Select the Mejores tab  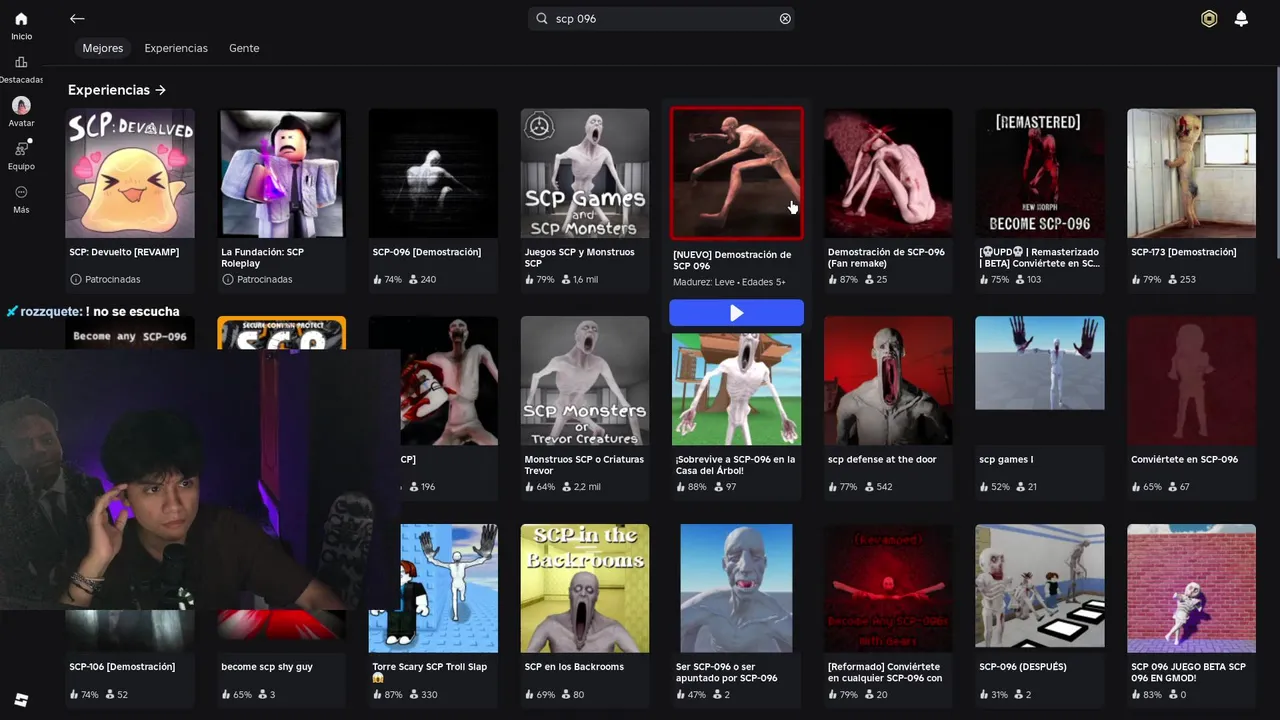point(103,48)
